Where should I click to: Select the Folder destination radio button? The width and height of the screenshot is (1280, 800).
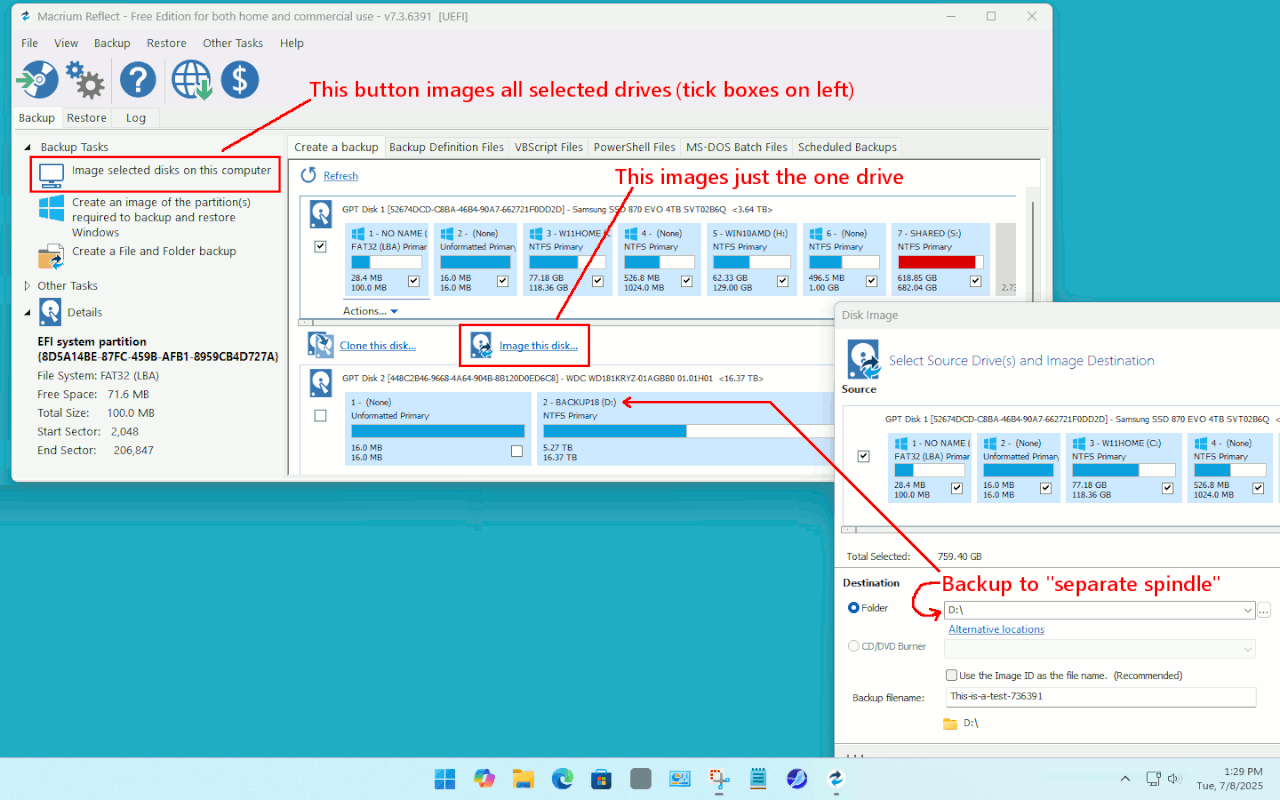[x=853, y=607]
